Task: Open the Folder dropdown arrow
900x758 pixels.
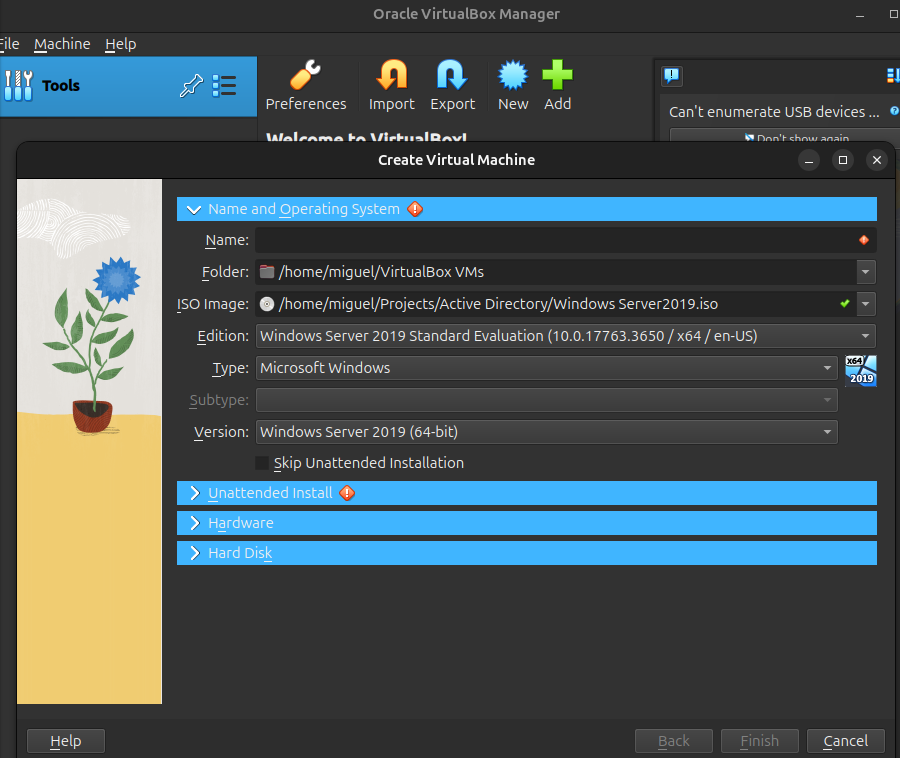Action: tap(866, 272)
